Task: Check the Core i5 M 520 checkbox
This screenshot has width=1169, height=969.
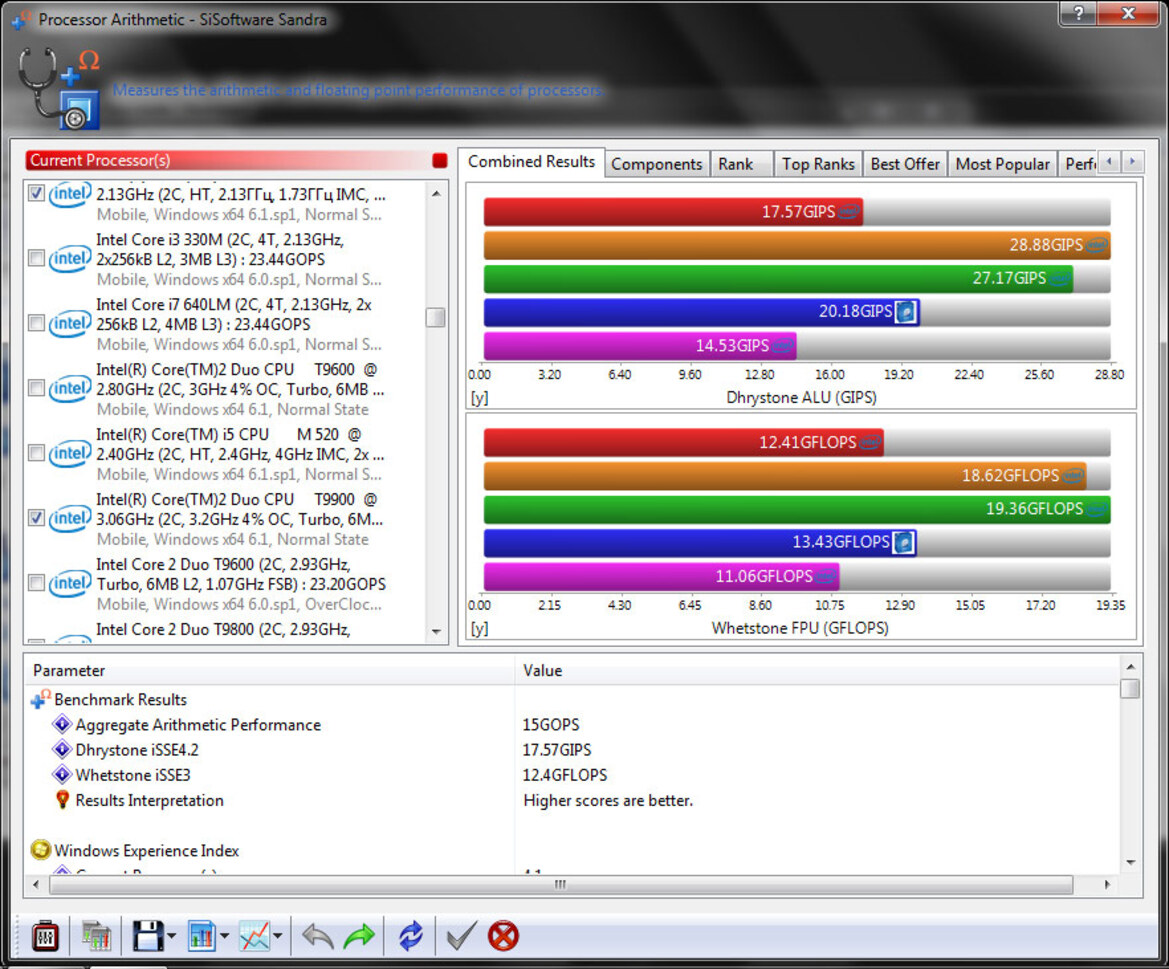Action: [x=36, y=452]
